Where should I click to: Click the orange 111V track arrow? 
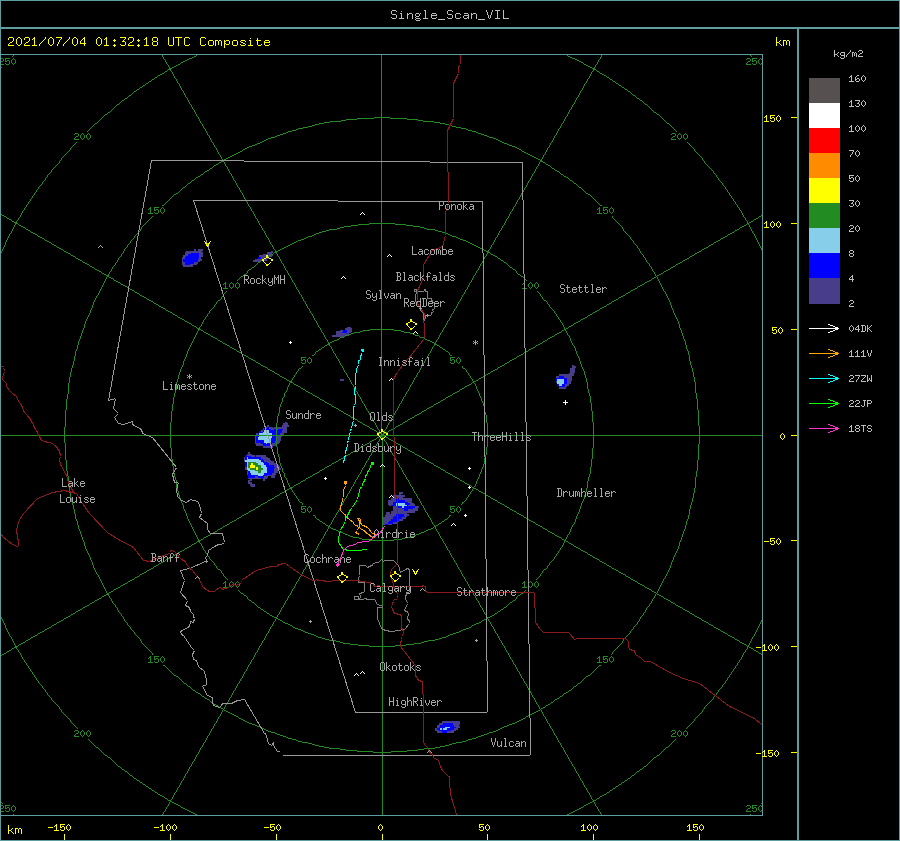[824, 354]
